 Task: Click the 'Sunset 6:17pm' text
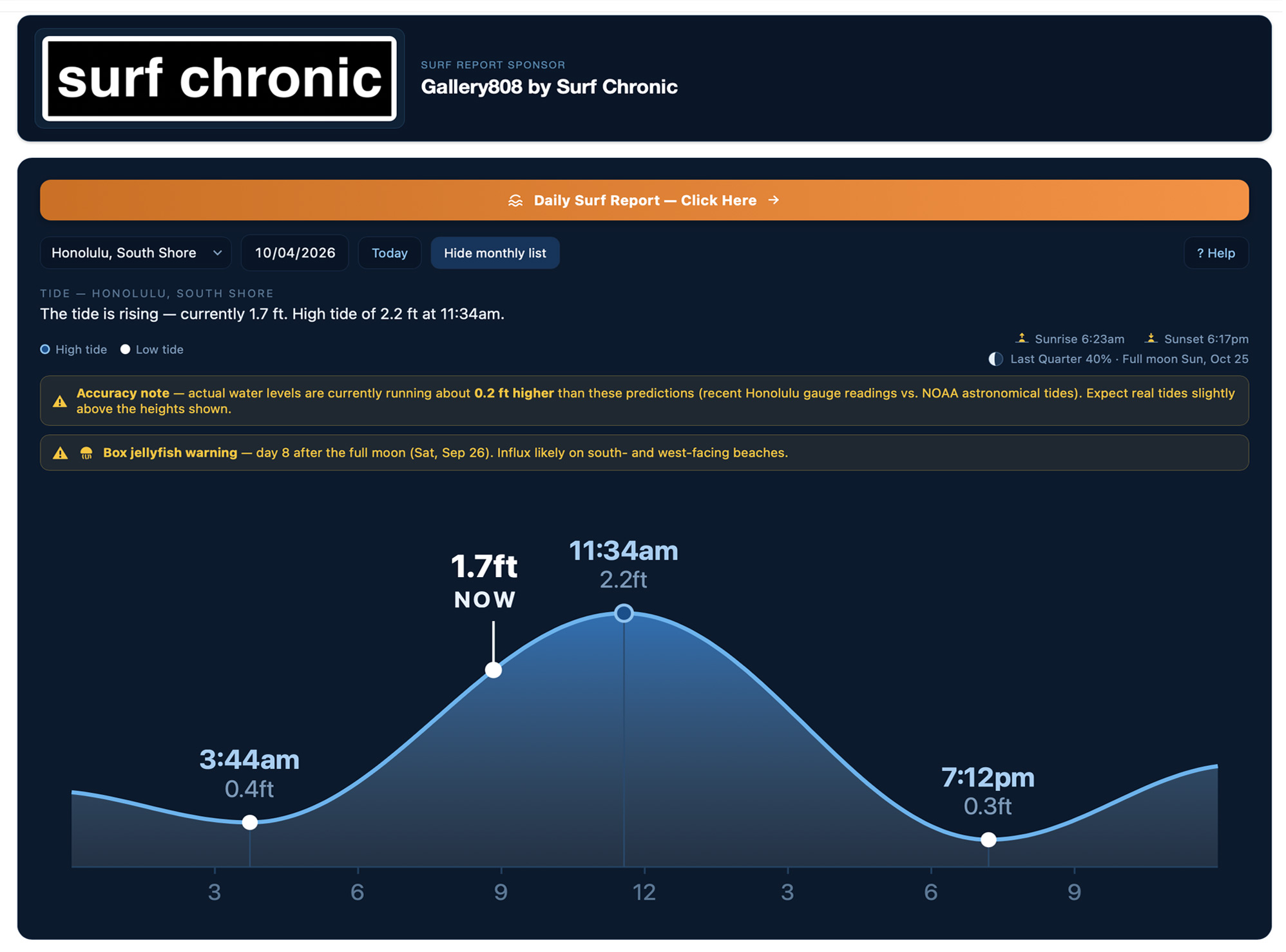coord(1206,339)
